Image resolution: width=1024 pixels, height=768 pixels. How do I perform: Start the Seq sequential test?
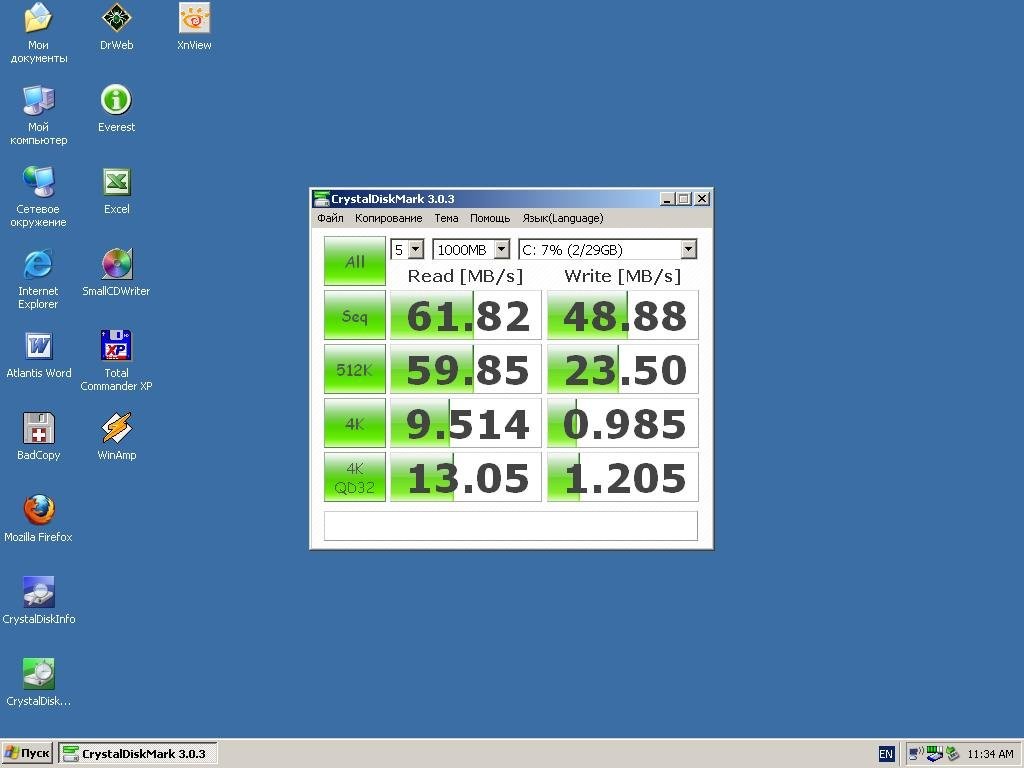pyautogui.click(x=355, y=315)
